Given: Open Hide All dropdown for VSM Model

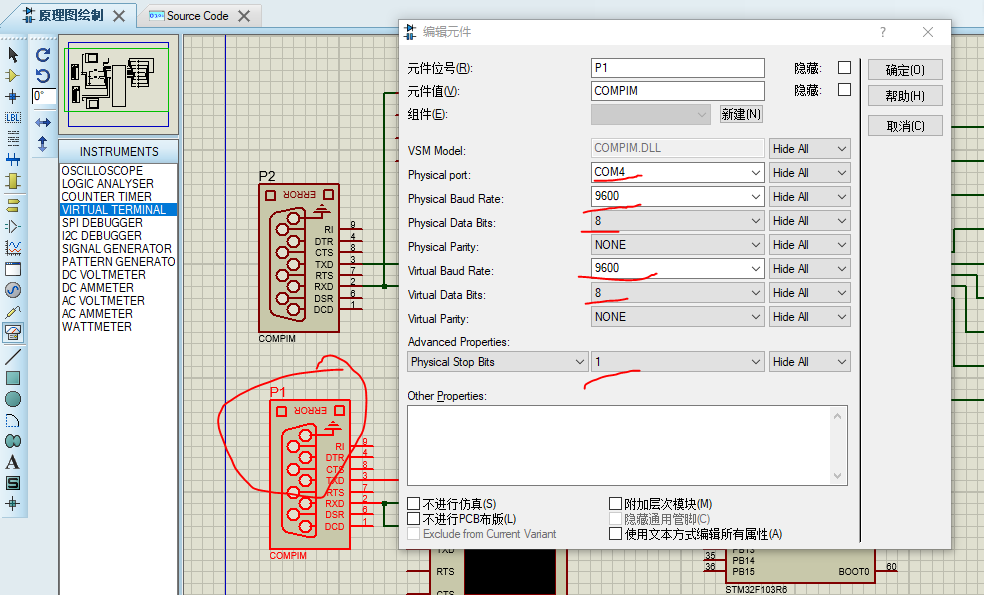Looking at the screenshot, I should 810,149.
